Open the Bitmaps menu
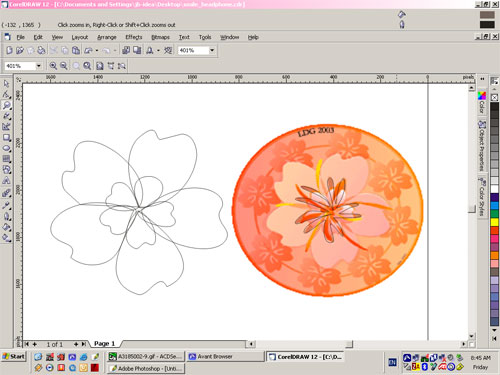This screenshot has width=500, height=375. [x=160, y=37]
